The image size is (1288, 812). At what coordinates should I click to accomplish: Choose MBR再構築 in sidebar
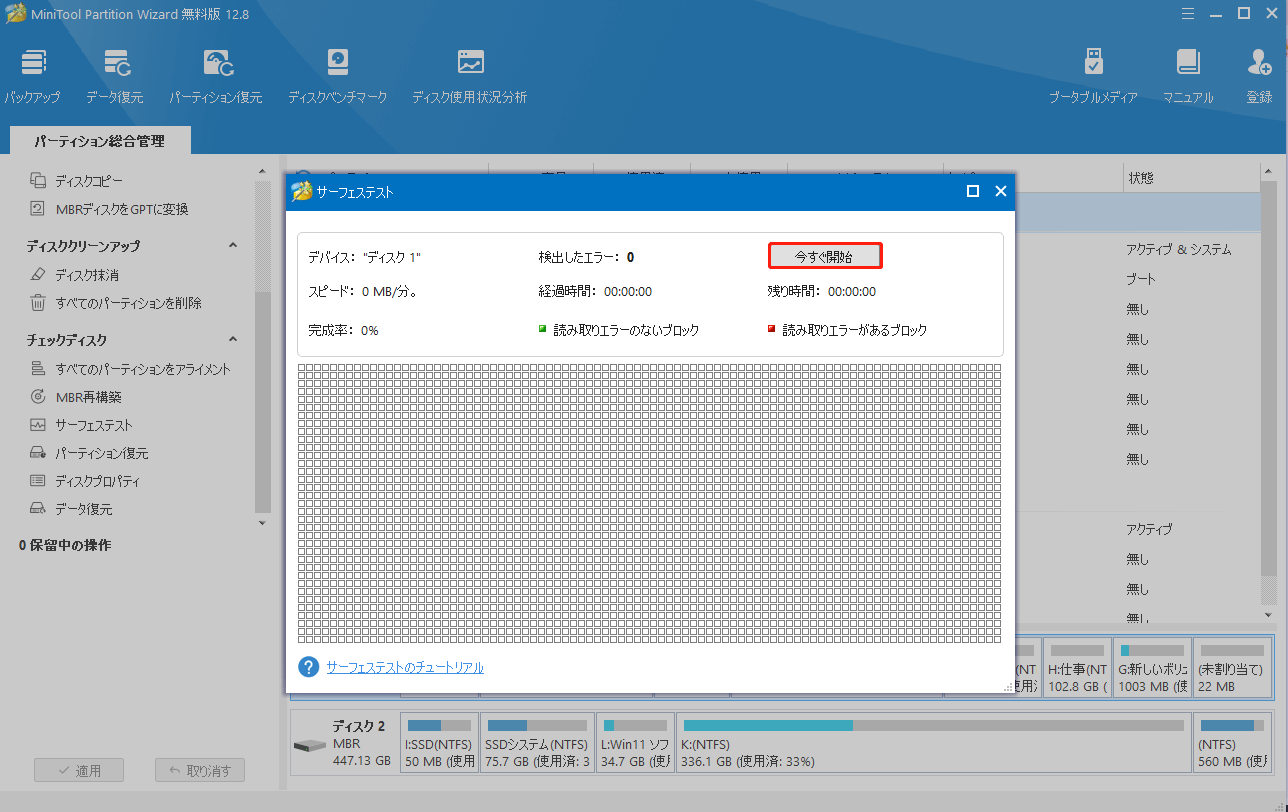75,397
